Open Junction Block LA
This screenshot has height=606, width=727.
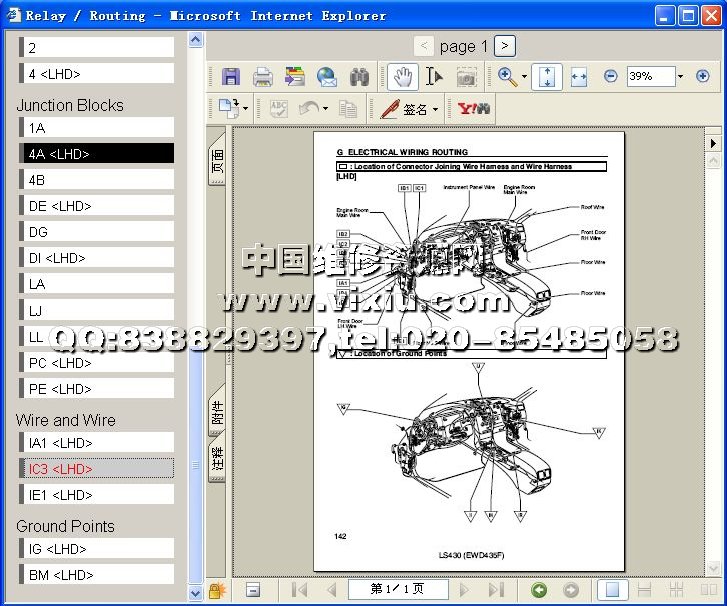96,284
